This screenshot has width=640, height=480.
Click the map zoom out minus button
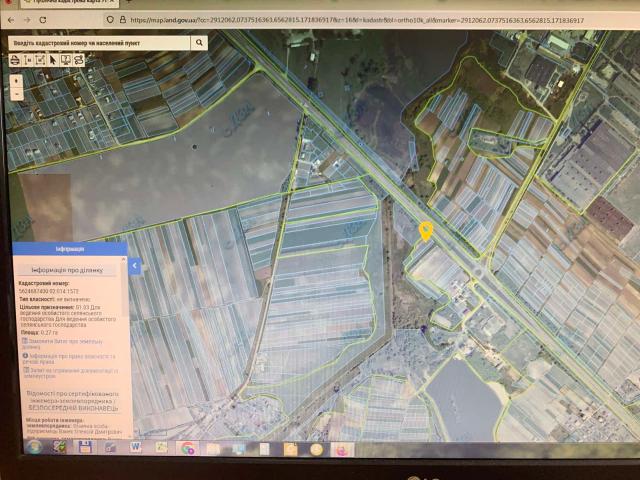point(17,93)
